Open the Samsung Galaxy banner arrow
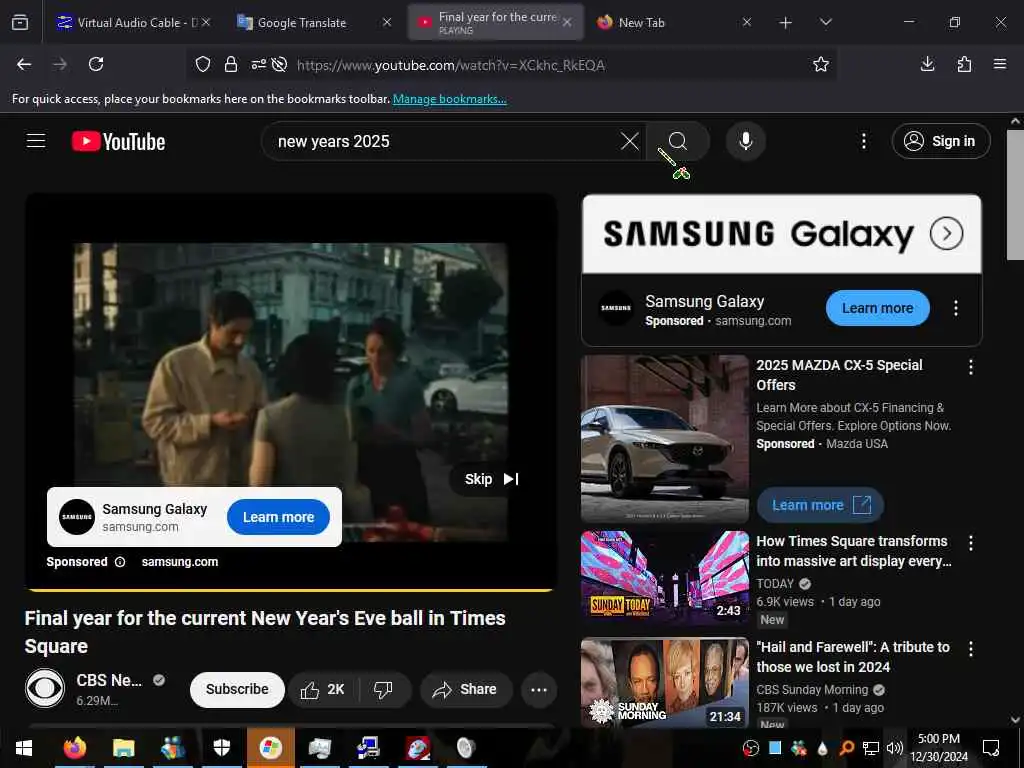Image resolution: width=1024 pixels, height=768 pixels. [946, 233]
